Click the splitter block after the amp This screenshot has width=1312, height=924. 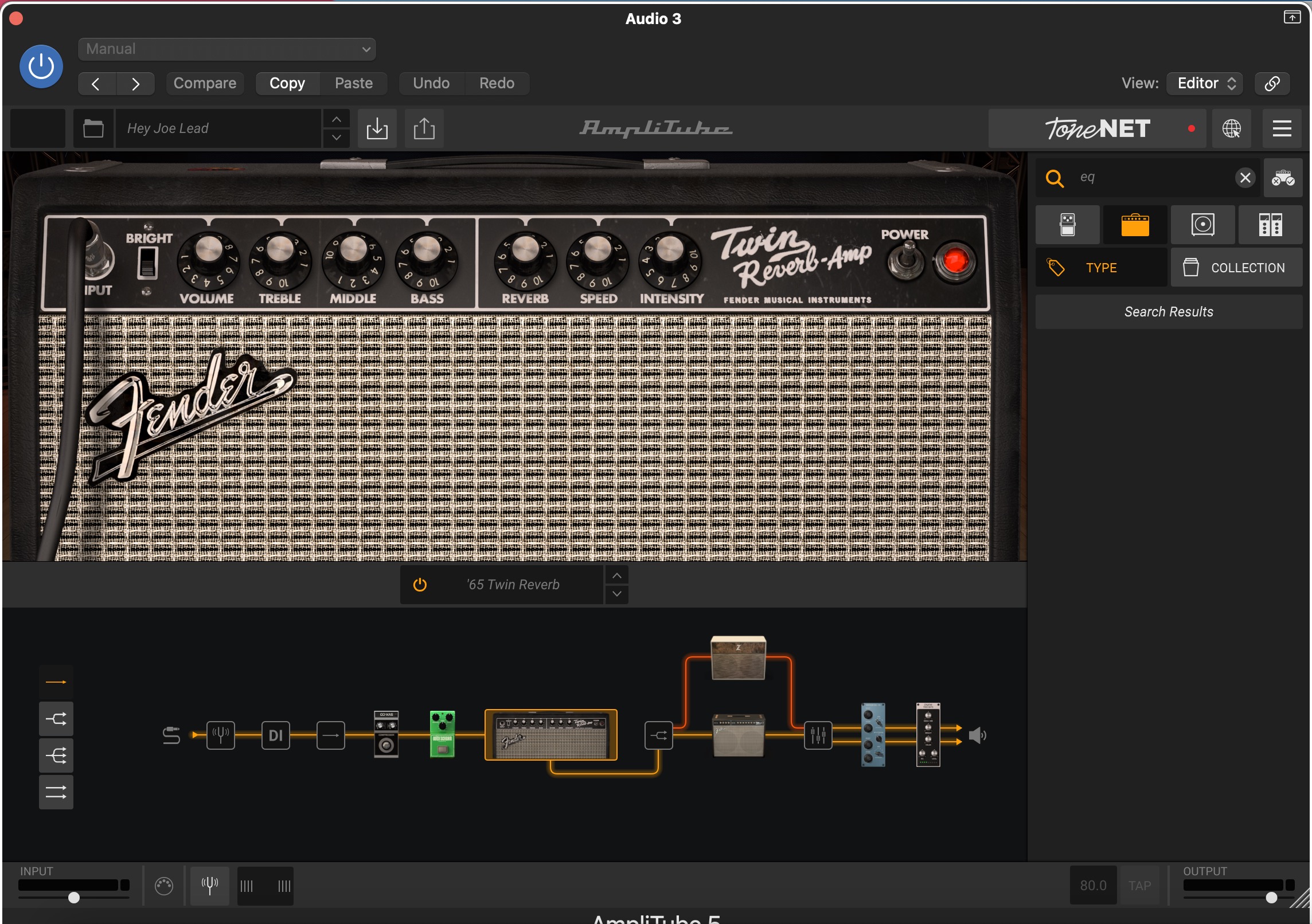pyautogui.click(x=659, y=735)
